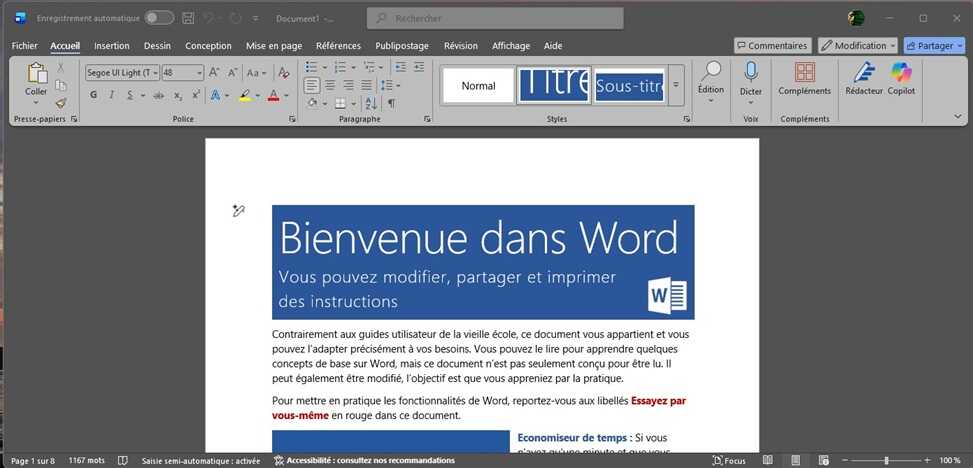The width and height of the screenshot is (973, 468).
Task: Click accessibility recommendations in status bar
Action: [x=364, y=461]
